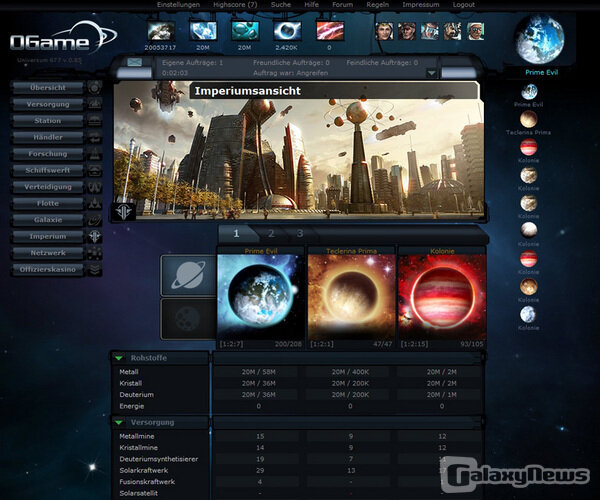The width and height of the screenshot is (600, 500).
Task: Open Regeln from top menu
Action: 378,5
